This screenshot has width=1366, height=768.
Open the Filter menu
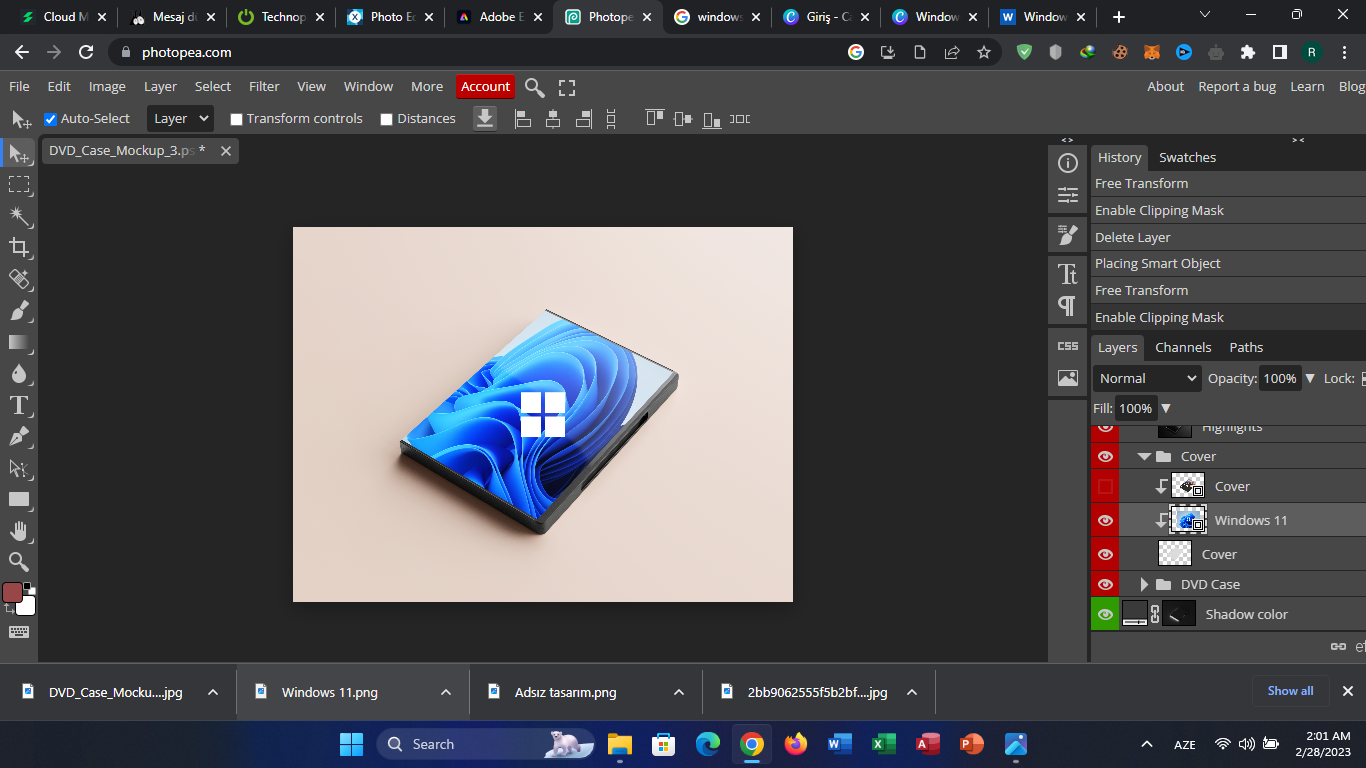pos(264,87)
